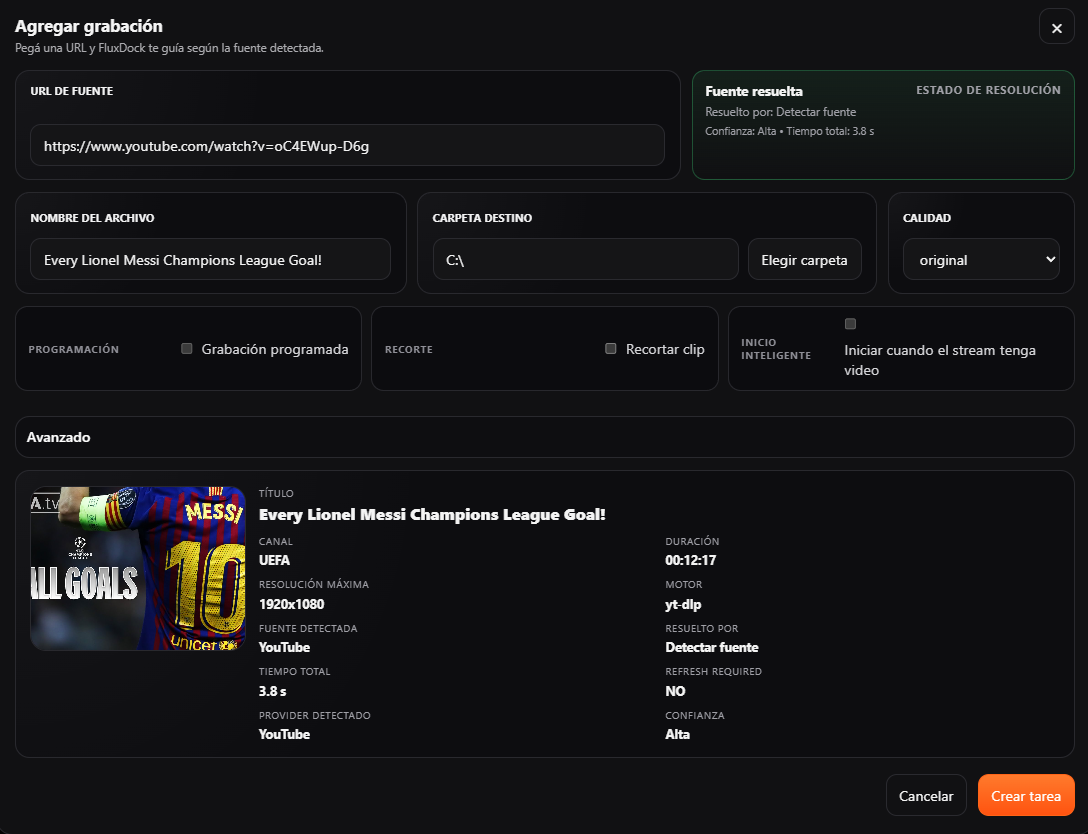The image size is (1088, 834).
Task: Toggle the Iniciar cuando el stream tenga video checkbox
Action: [x=850, y=323]
